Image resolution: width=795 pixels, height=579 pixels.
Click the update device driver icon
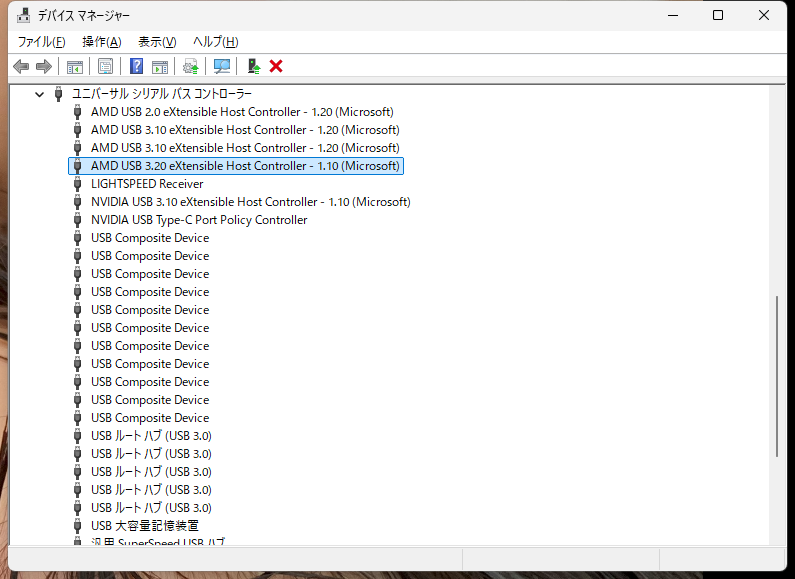tap(254, 66)
